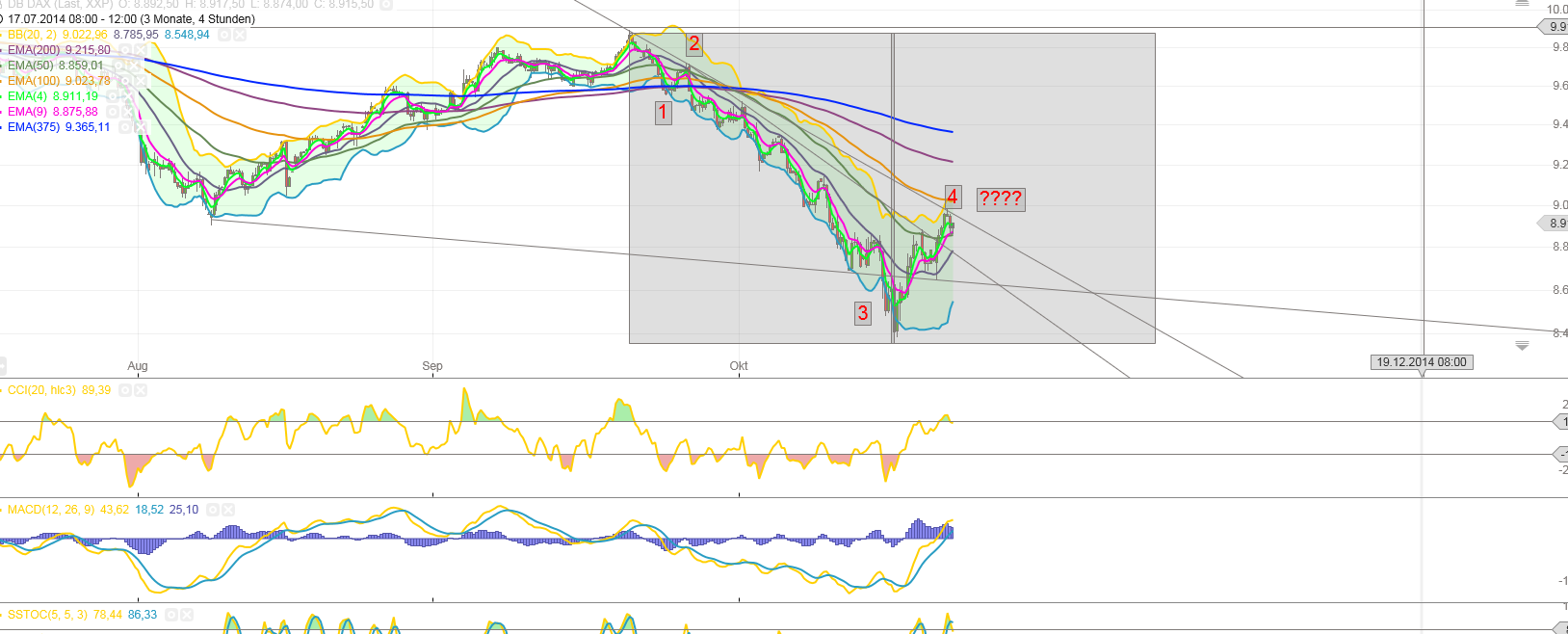Click the 'Aug' time axis label
The image size is (1568, 634).
point(138,366)
